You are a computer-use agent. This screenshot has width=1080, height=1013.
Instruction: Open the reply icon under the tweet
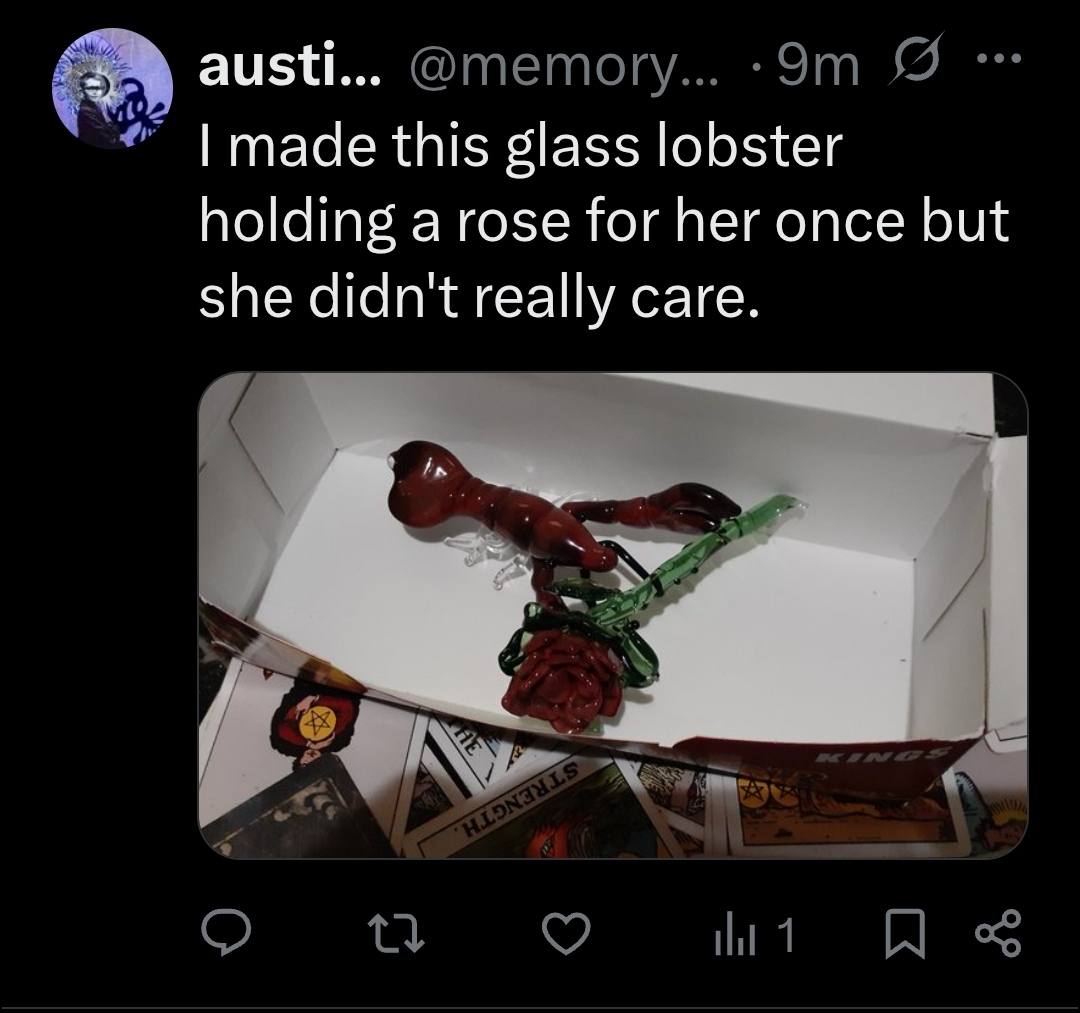point(226,933)
